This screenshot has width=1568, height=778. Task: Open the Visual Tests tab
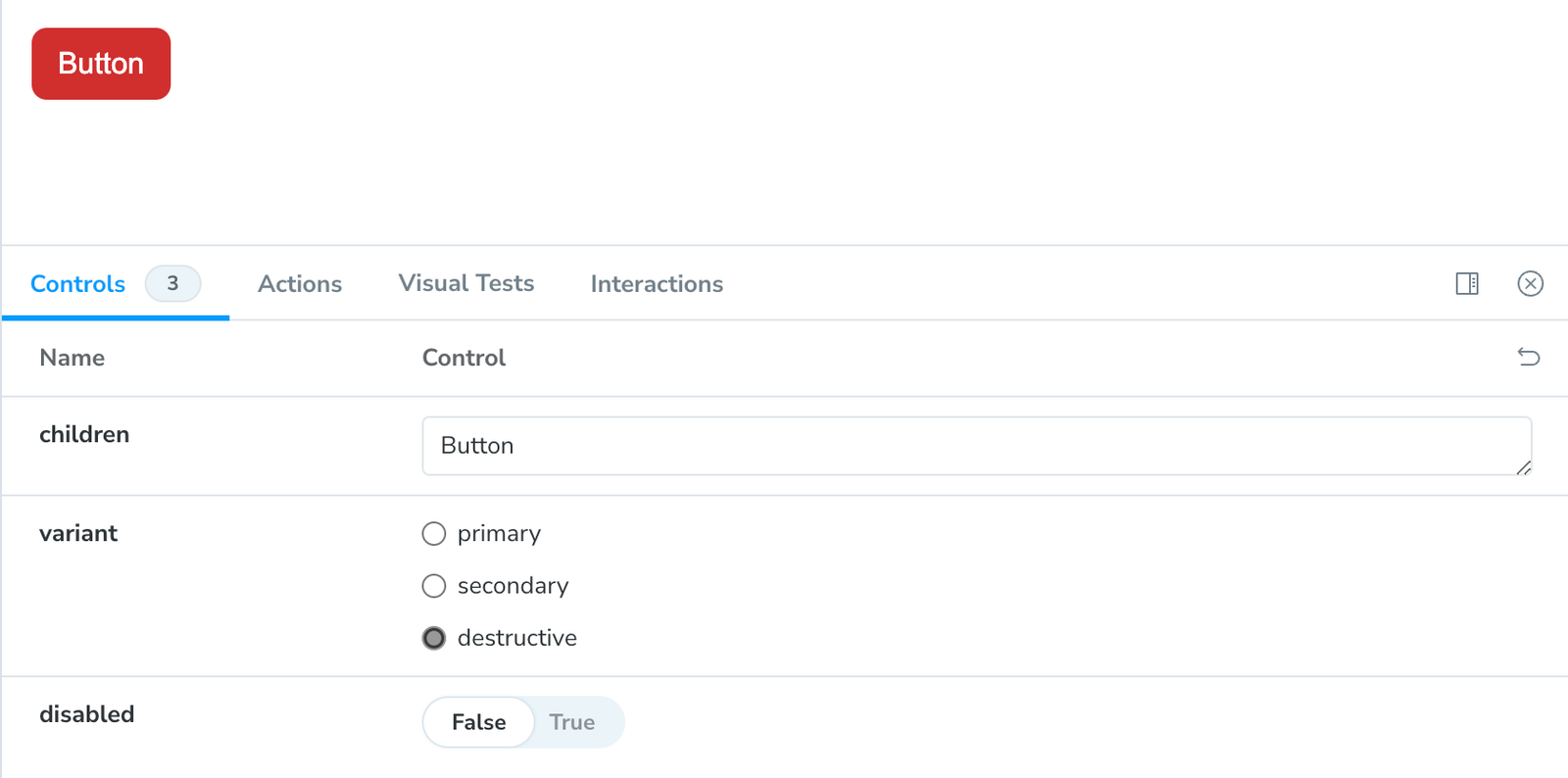click(x=465, y=283)
